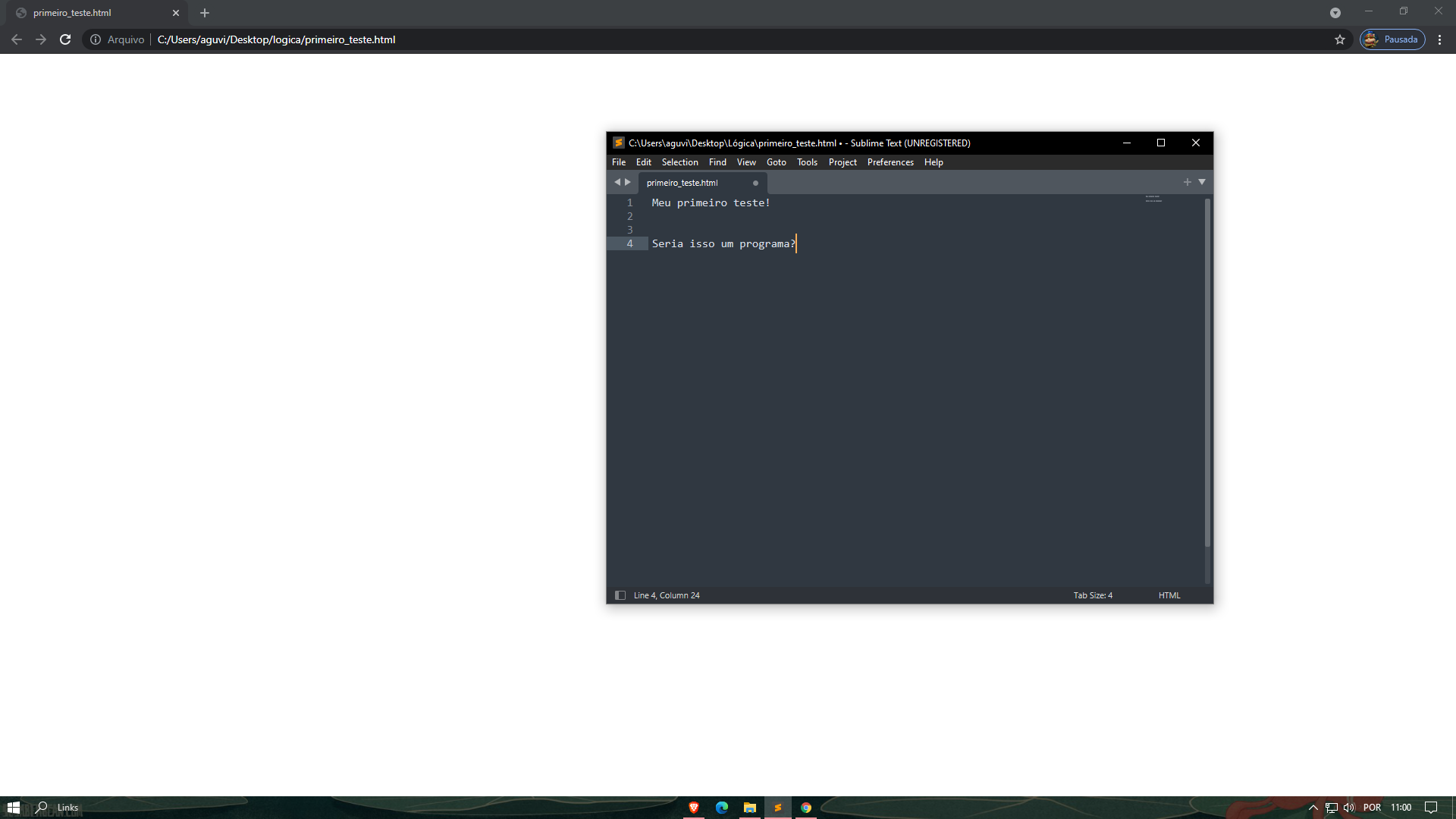
Task: Open the tab search dropdown in Chrome
Action: tap(1335, 13)
